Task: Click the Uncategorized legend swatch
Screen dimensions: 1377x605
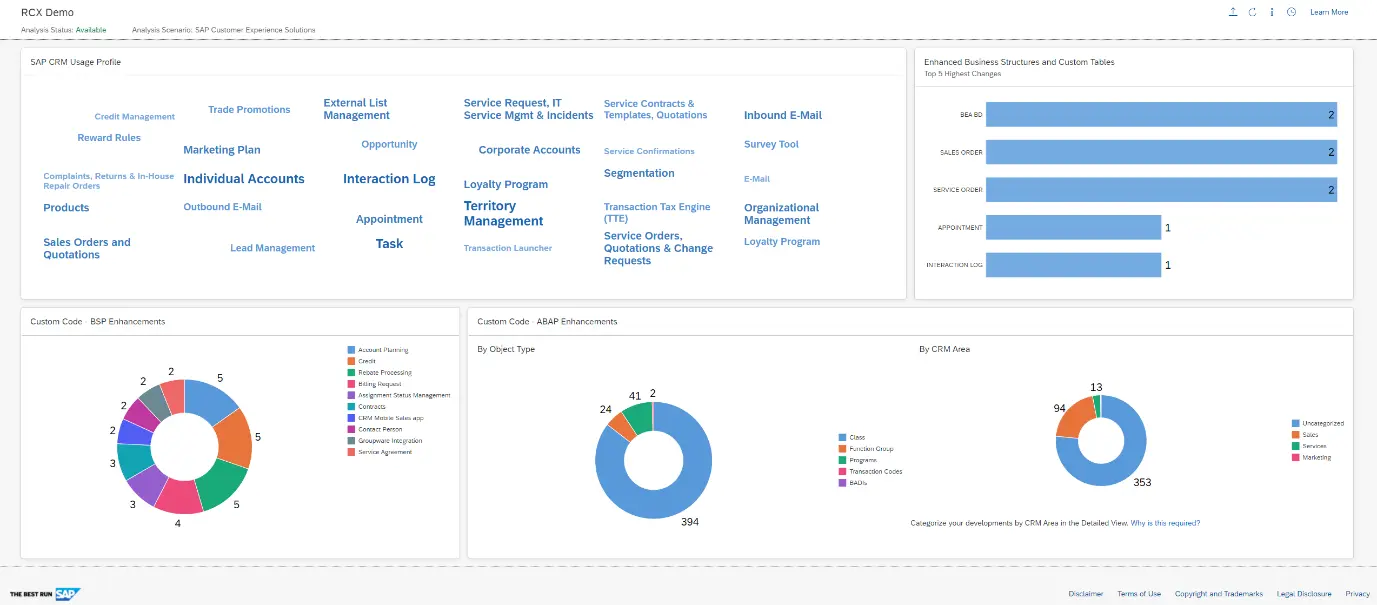Action: 1295,423
